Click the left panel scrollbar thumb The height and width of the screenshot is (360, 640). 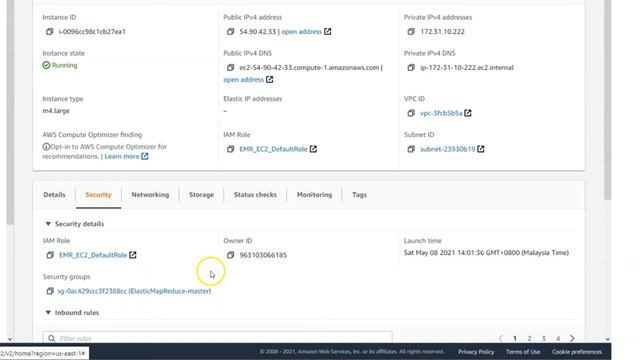pos(11,112)
